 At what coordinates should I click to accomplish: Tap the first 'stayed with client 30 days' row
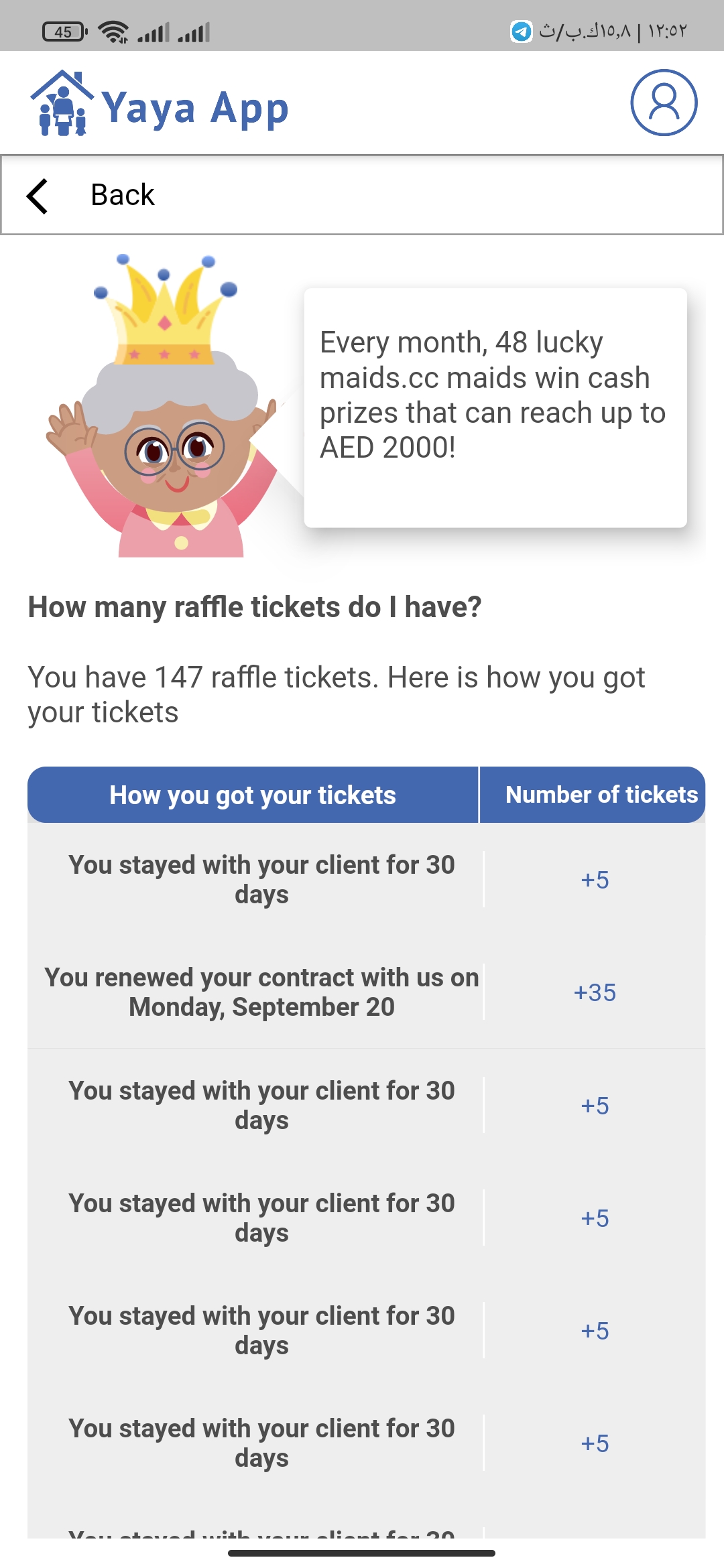261,879
